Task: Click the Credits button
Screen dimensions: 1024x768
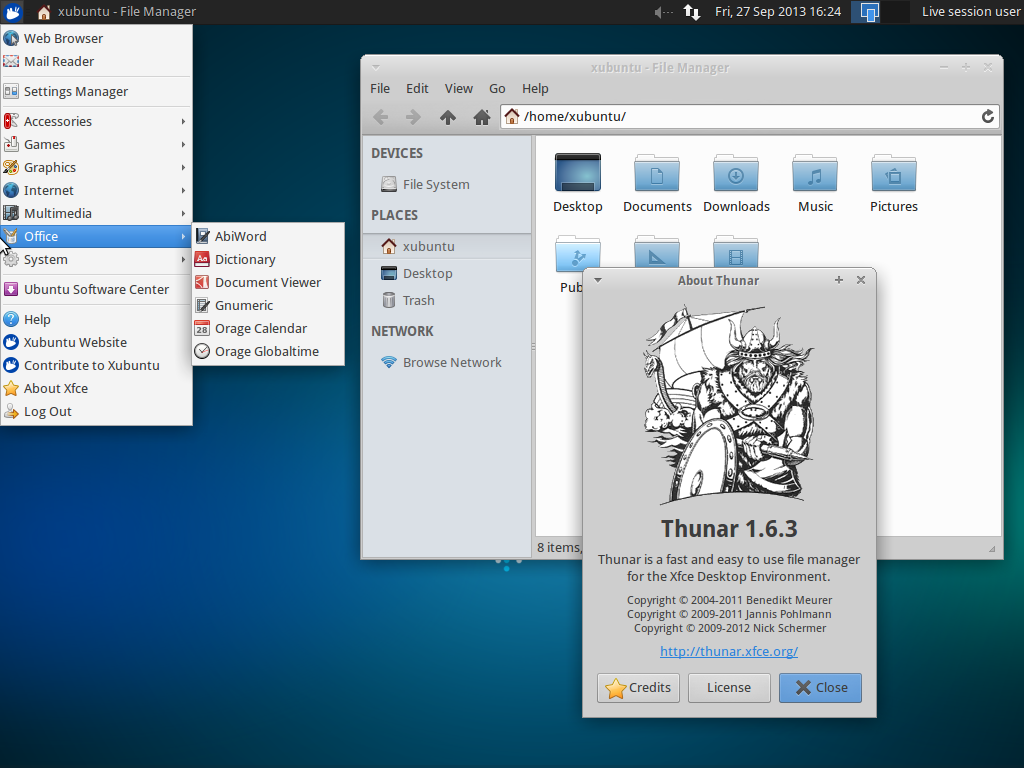Action: coord(638,687)
